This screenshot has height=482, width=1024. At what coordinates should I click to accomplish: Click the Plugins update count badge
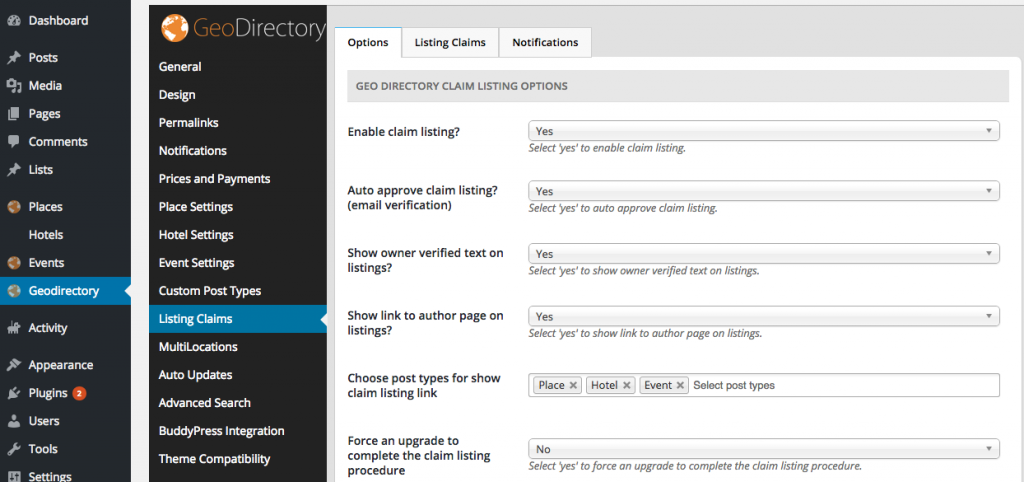[79, 393]
